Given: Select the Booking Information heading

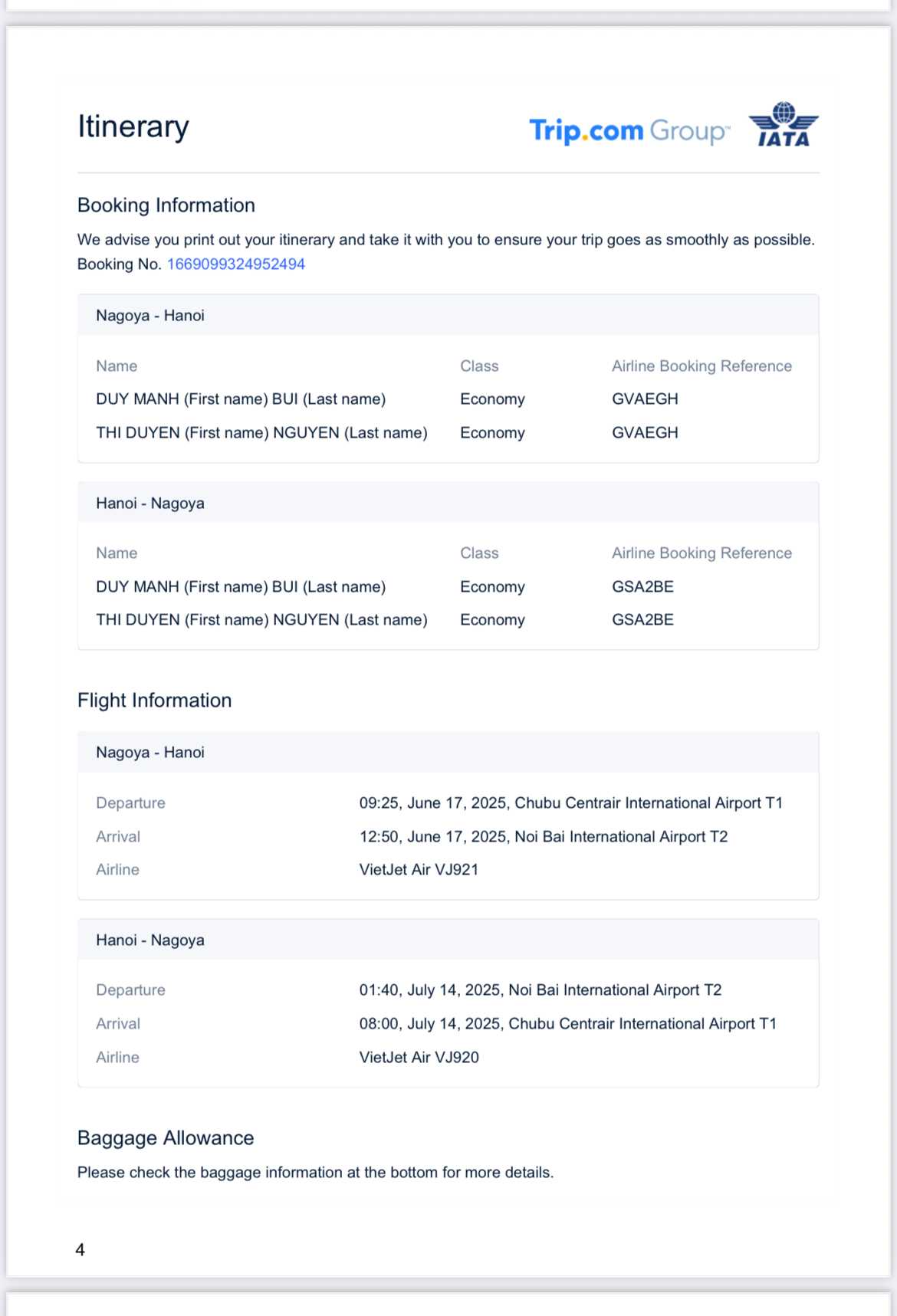Looking at the screenshot, I should [x=166, y=205].
